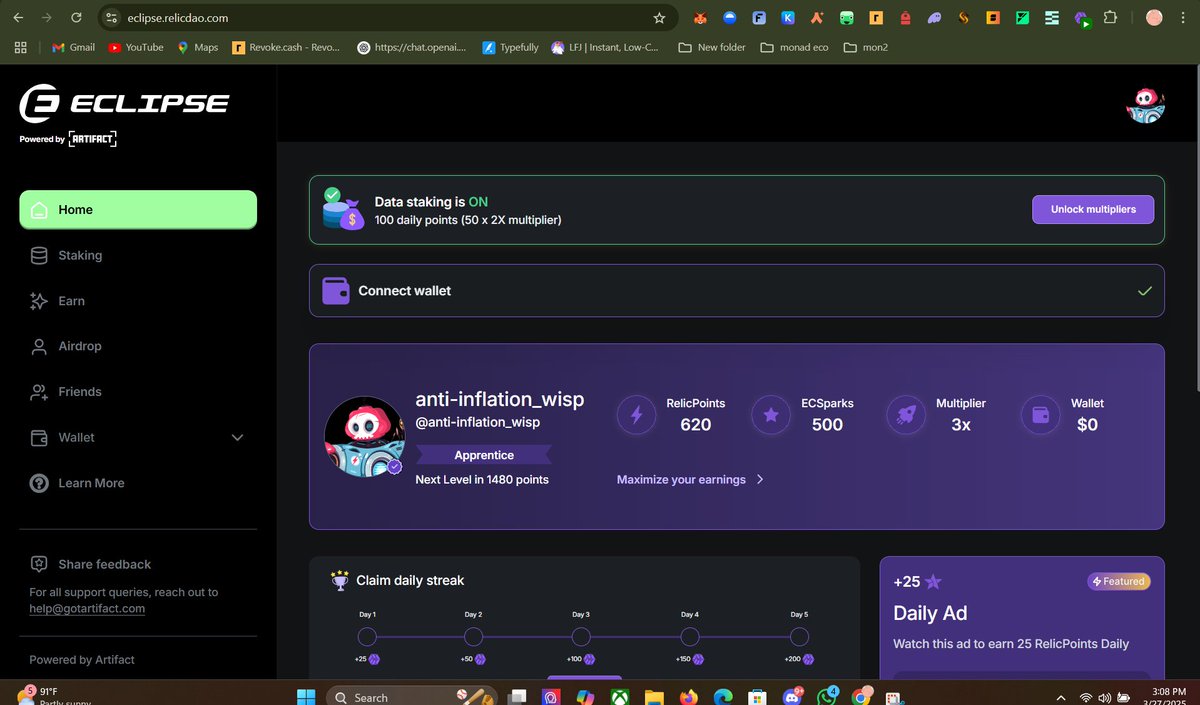
Task: Click the Eclipse logo in the sidebar
Action: (125, 103)
